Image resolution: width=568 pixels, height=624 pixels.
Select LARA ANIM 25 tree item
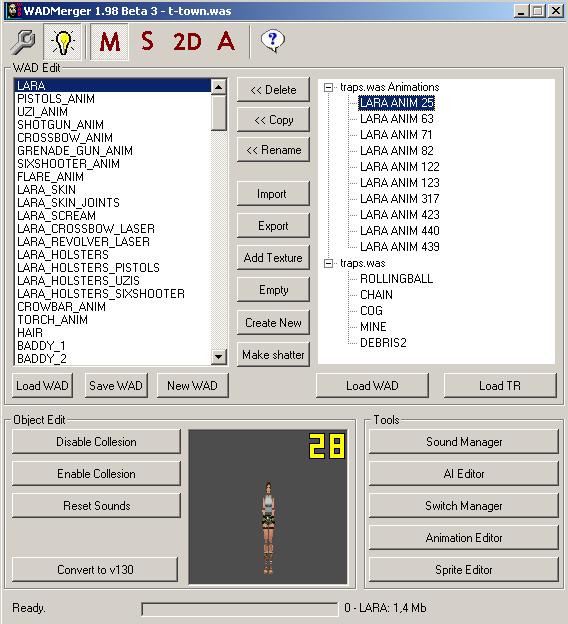(396, 103)
